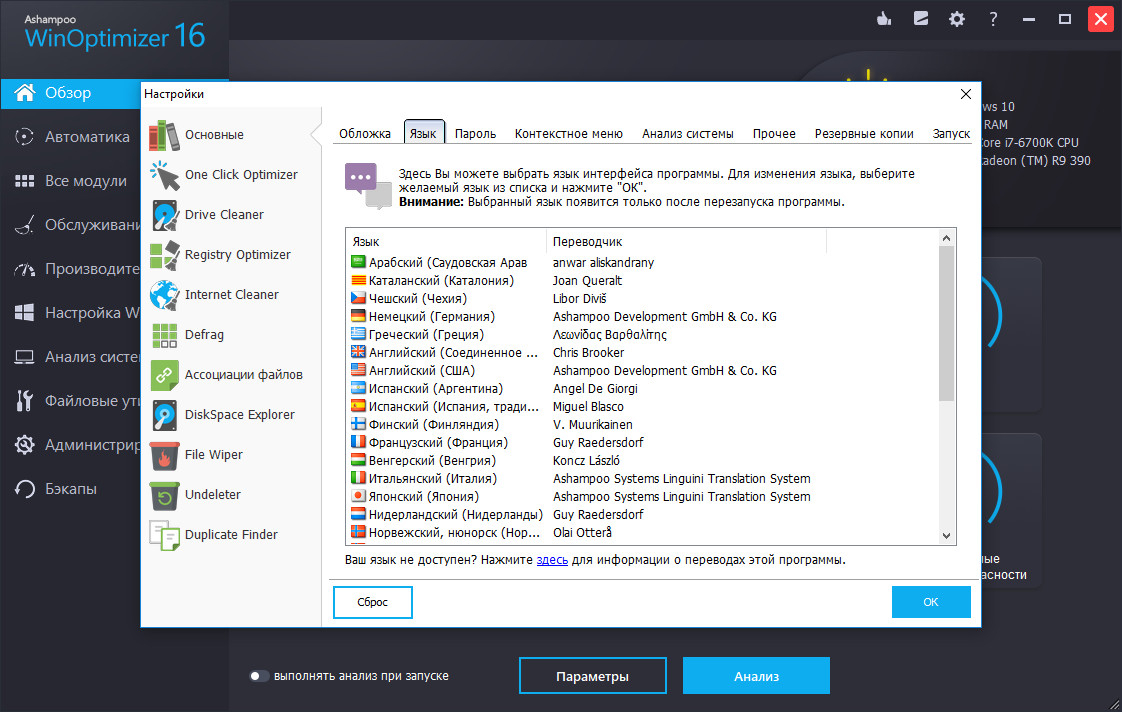Switch to the Прочее tab

pyautogui.click(x=774, y=134)
